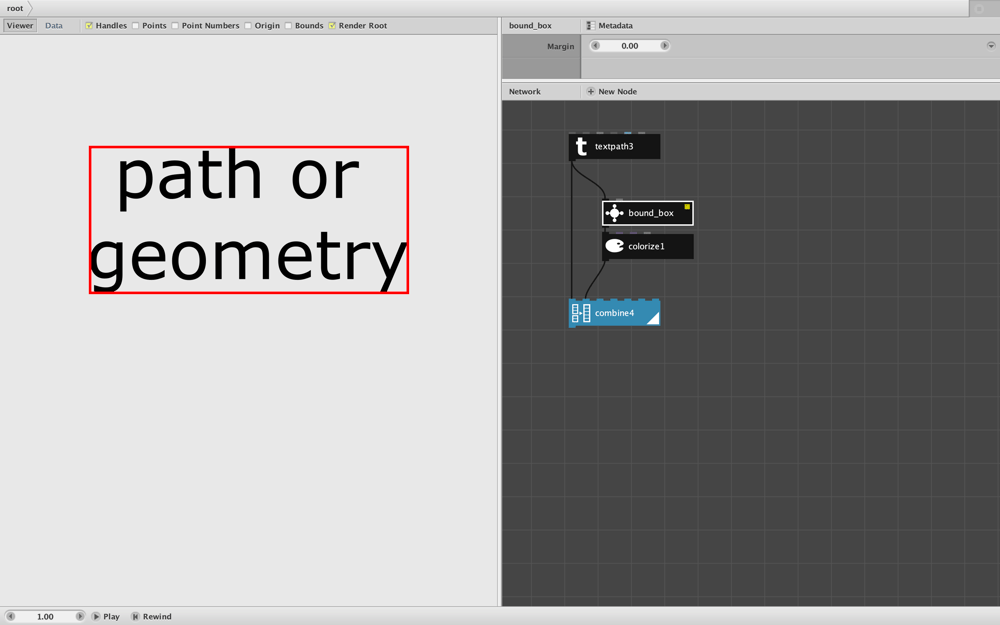
Task: Decrease the Margin value with left arrow
Action: click(x=595, y=46)
